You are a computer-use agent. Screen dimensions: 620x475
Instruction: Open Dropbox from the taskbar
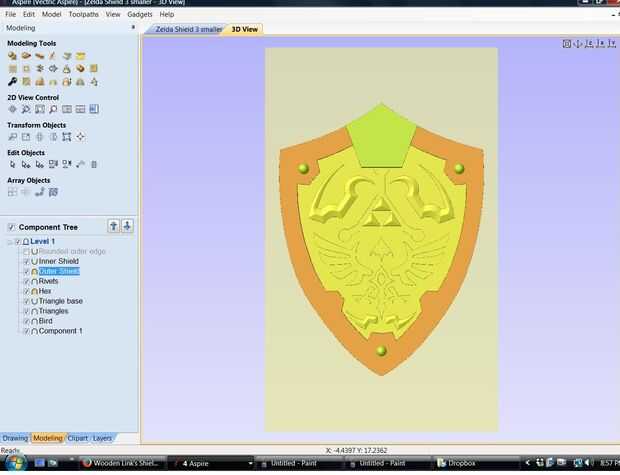[x=456, y=463]
